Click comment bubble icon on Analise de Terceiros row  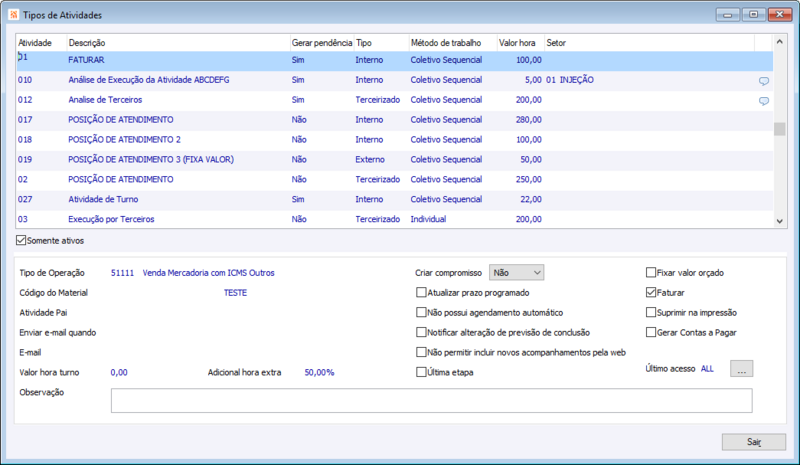coord(764,101)
